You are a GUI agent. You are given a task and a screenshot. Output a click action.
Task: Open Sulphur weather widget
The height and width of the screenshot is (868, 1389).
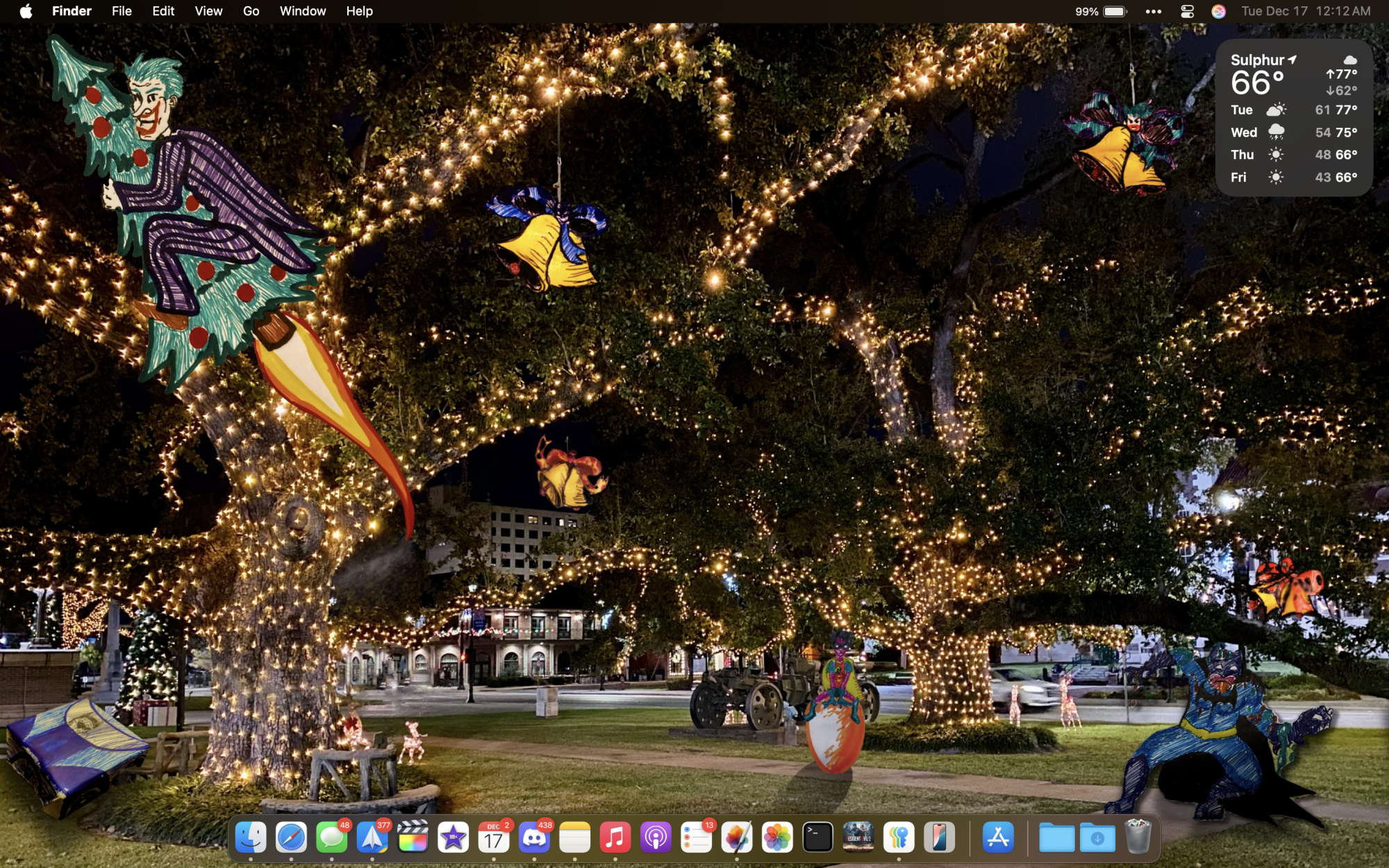[1294, 118]
